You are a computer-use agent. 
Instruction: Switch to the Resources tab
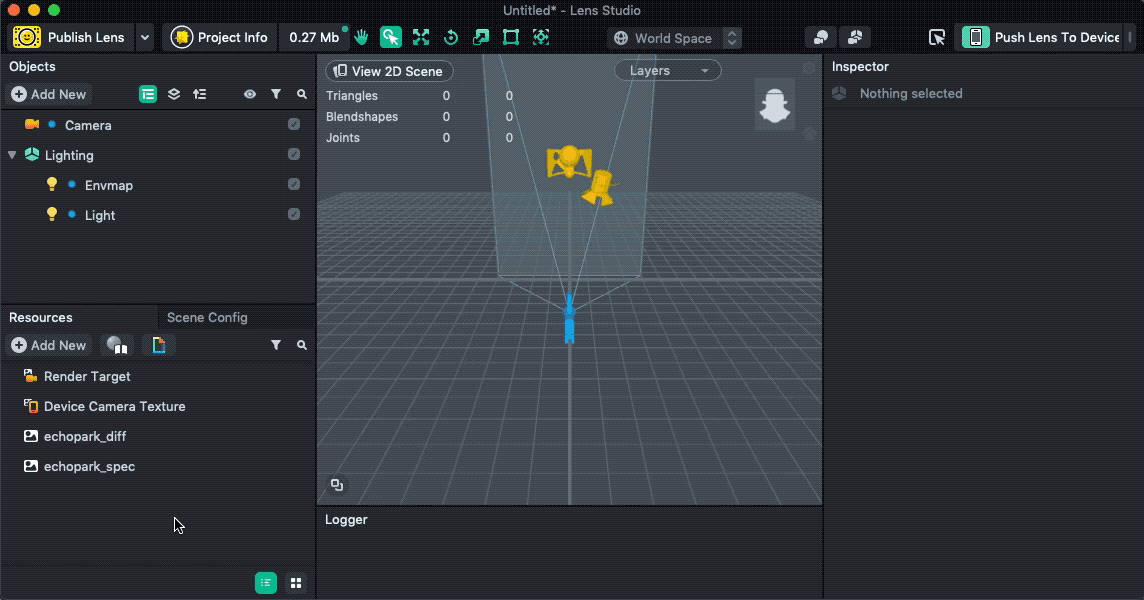click(41, 318)
